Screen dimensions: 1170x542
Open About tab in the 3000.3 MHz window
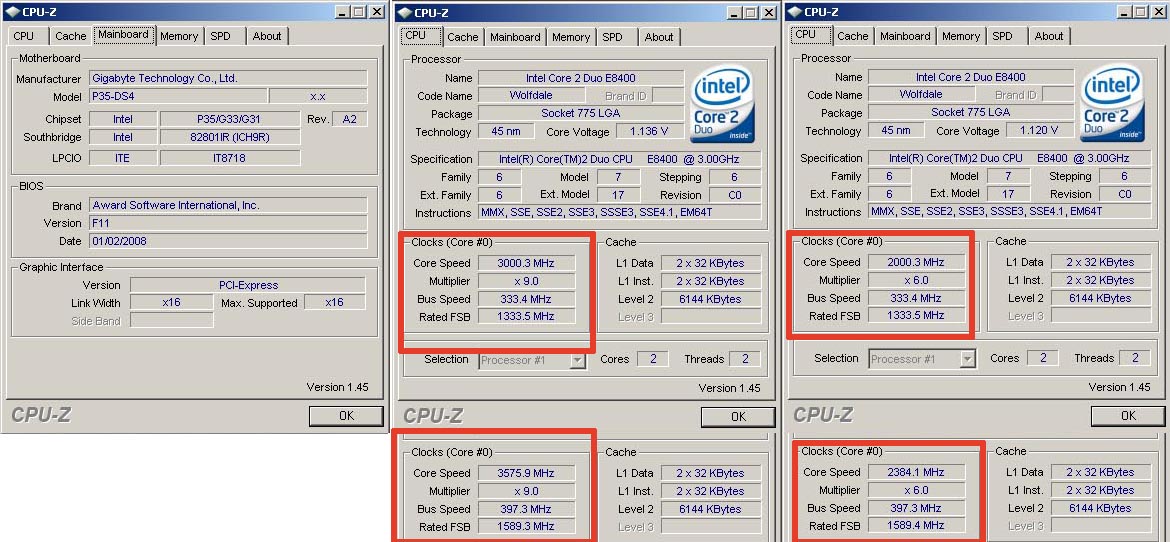(x=659, y=37)
